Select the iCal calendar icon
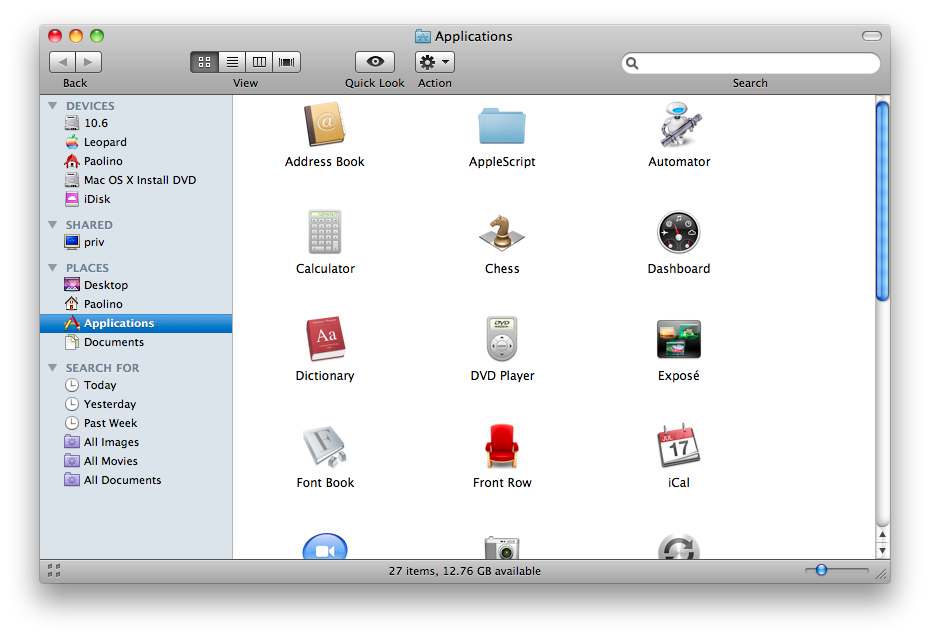930x638 pixels. point(679,446)
